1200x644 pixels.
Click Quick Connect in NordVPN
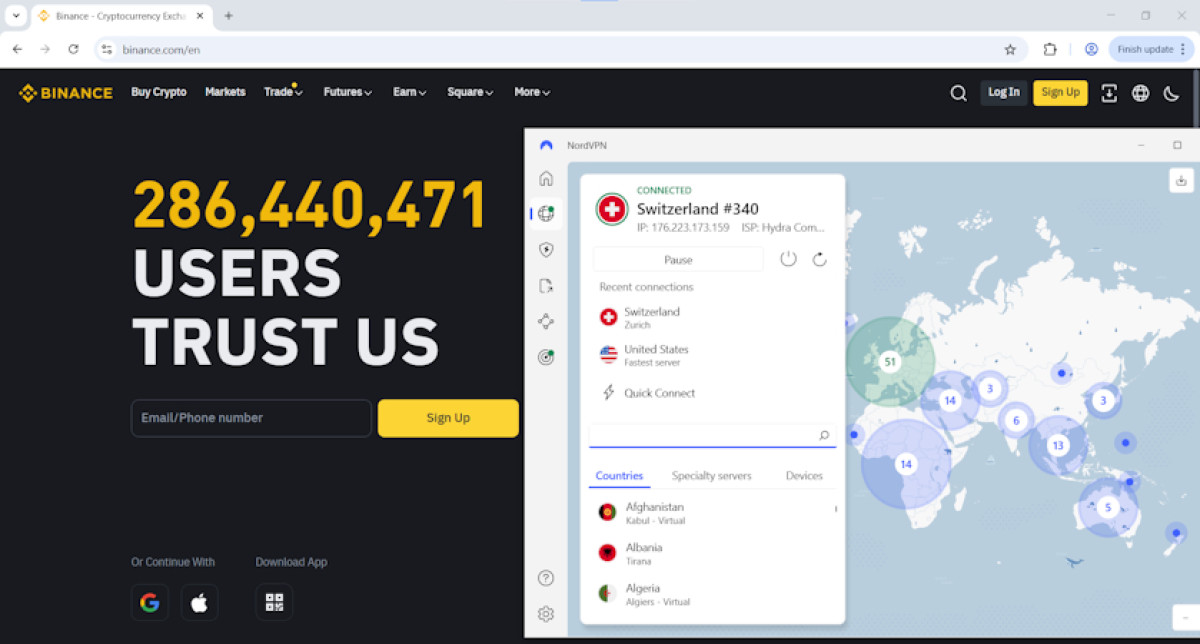click(660, 393)
